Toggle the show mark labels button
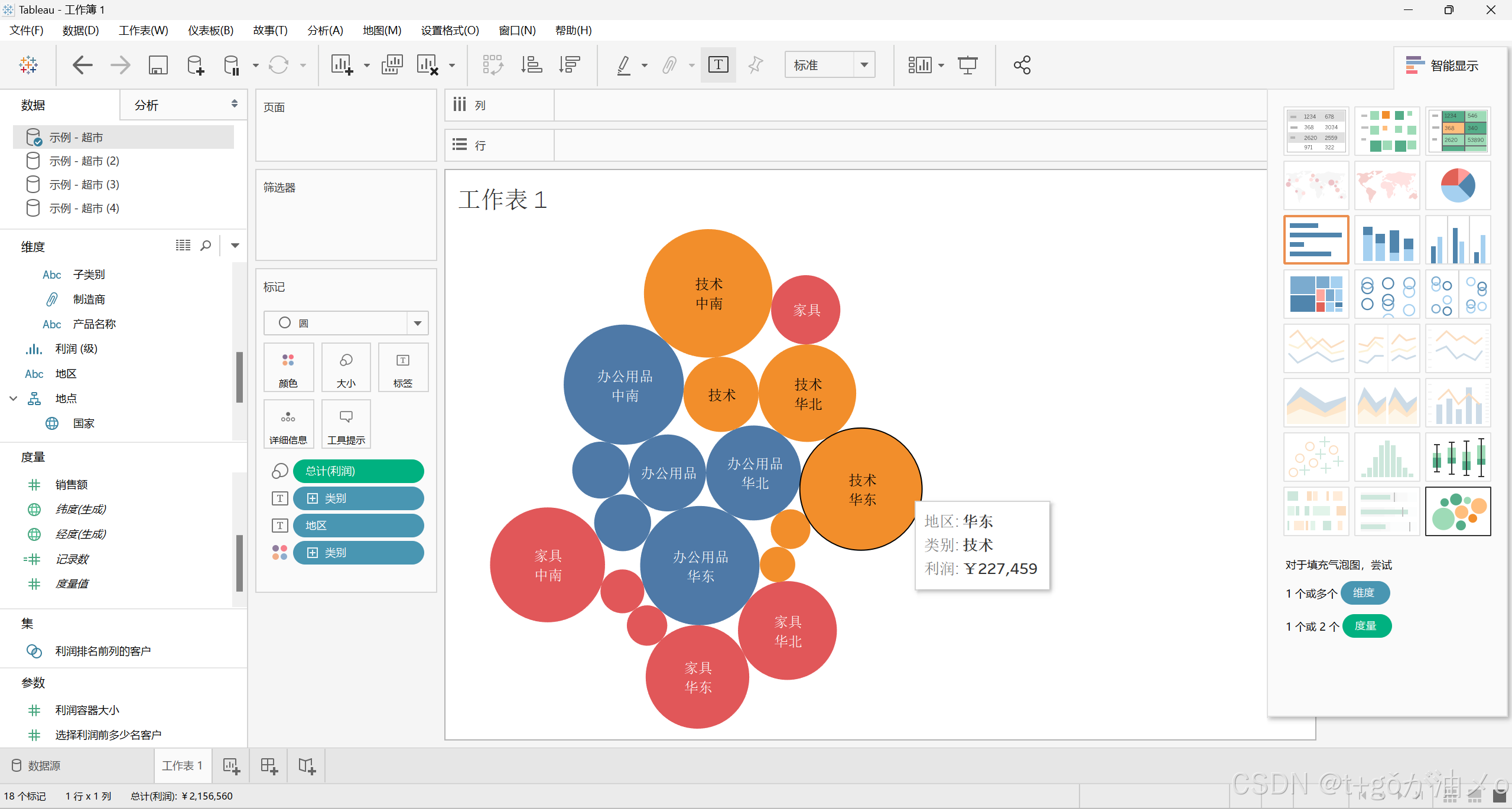The image size is (1512, 809). point(718,65)
